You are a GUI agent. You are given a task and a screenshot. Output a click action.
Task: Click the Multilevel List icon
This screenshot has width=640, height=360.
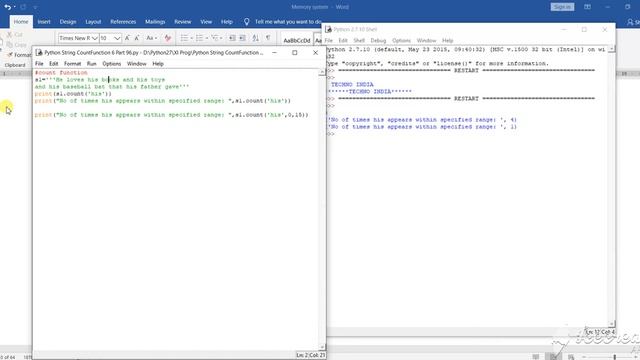coord(216,38)
